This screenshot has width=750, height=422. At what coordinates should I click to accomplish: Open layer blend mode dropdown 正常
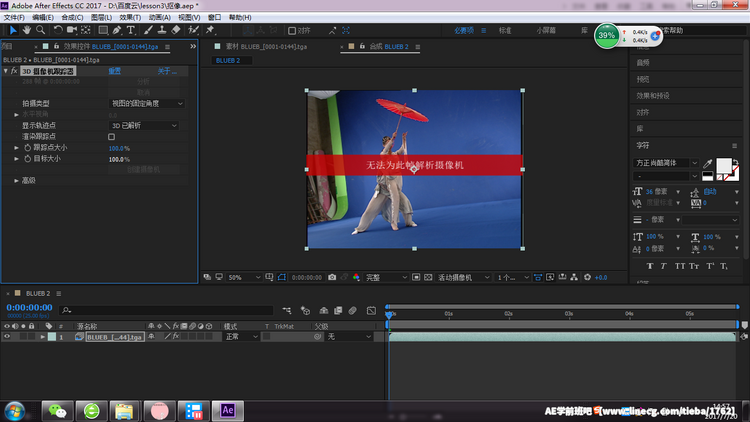point(242,337)
